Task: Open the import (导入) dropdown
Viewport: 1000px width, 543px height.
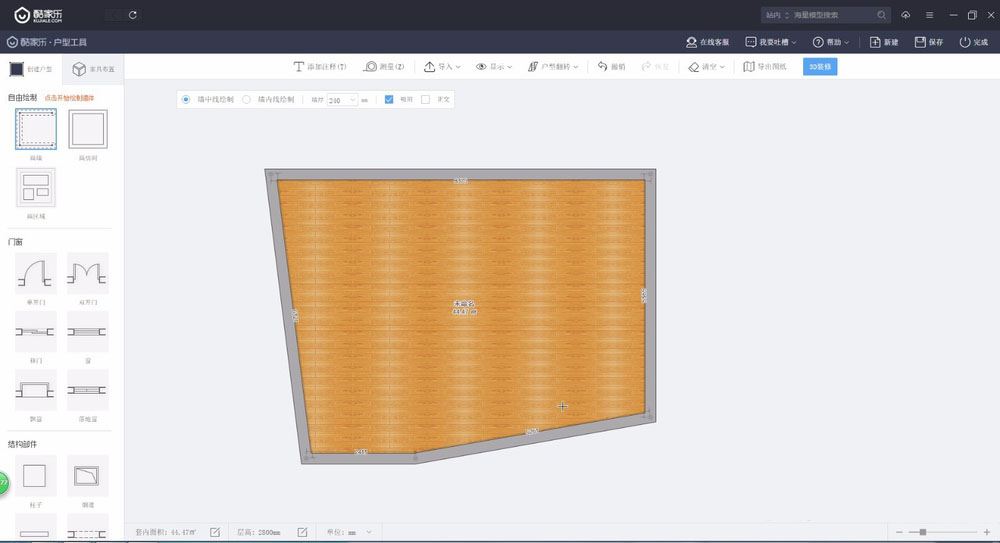Action: (442, 66)
